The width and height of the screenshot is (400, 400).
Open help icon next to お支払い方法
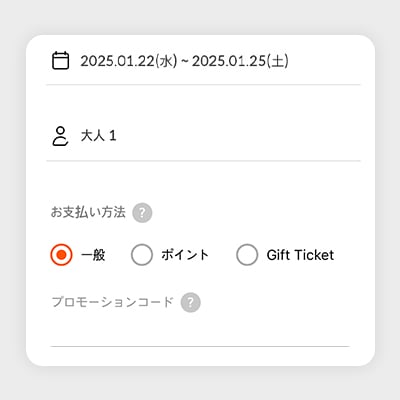tap(142, 213)
